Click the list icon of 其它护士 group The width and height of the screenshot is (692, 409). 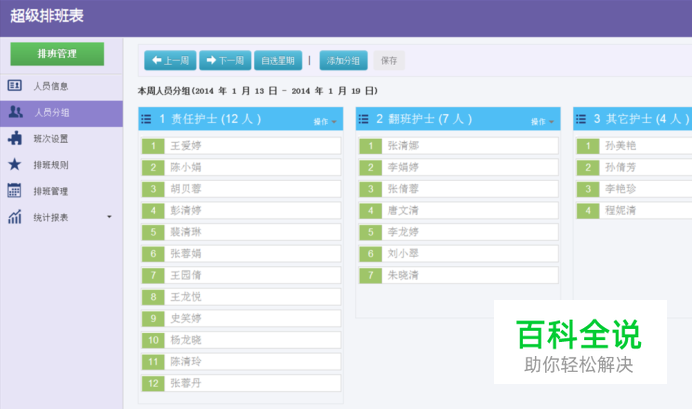581,119
